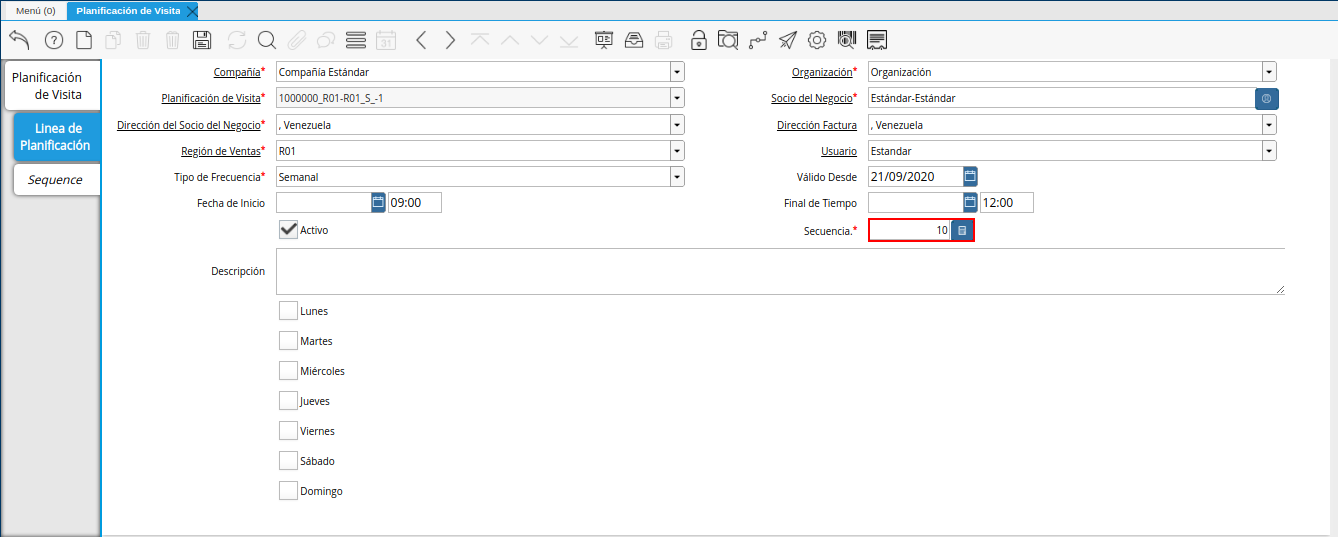The height and width of the screenshot is (537, 1338).
Task: Click the first trash delete icon
Action: tap(143, 40)
